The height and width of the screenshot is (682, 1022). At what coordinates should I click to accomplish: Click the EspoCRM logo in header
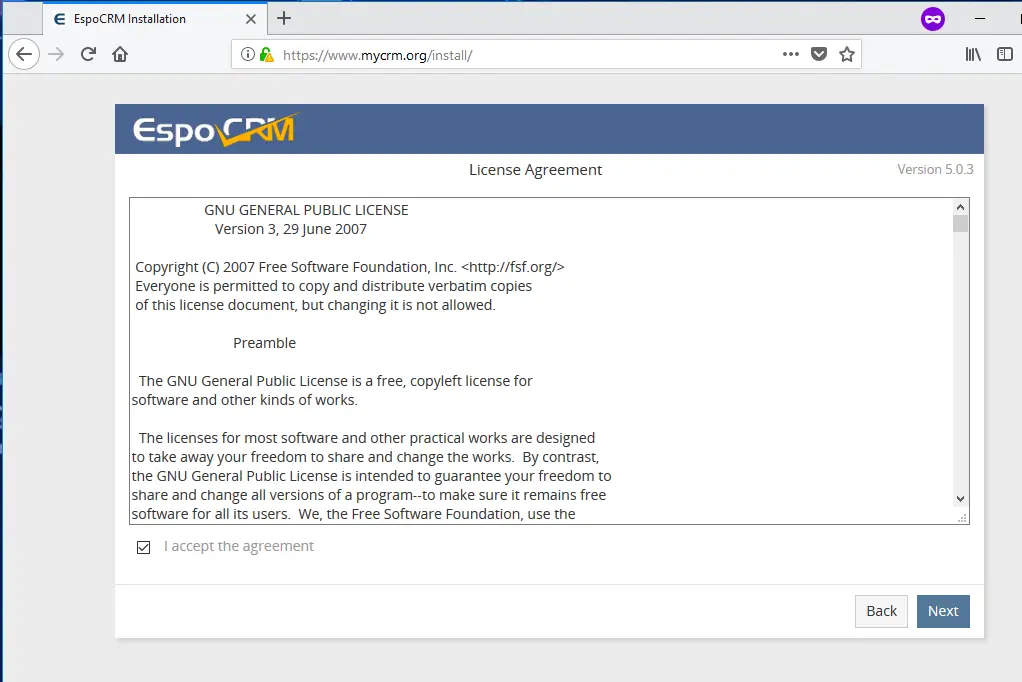pos(216,129)
